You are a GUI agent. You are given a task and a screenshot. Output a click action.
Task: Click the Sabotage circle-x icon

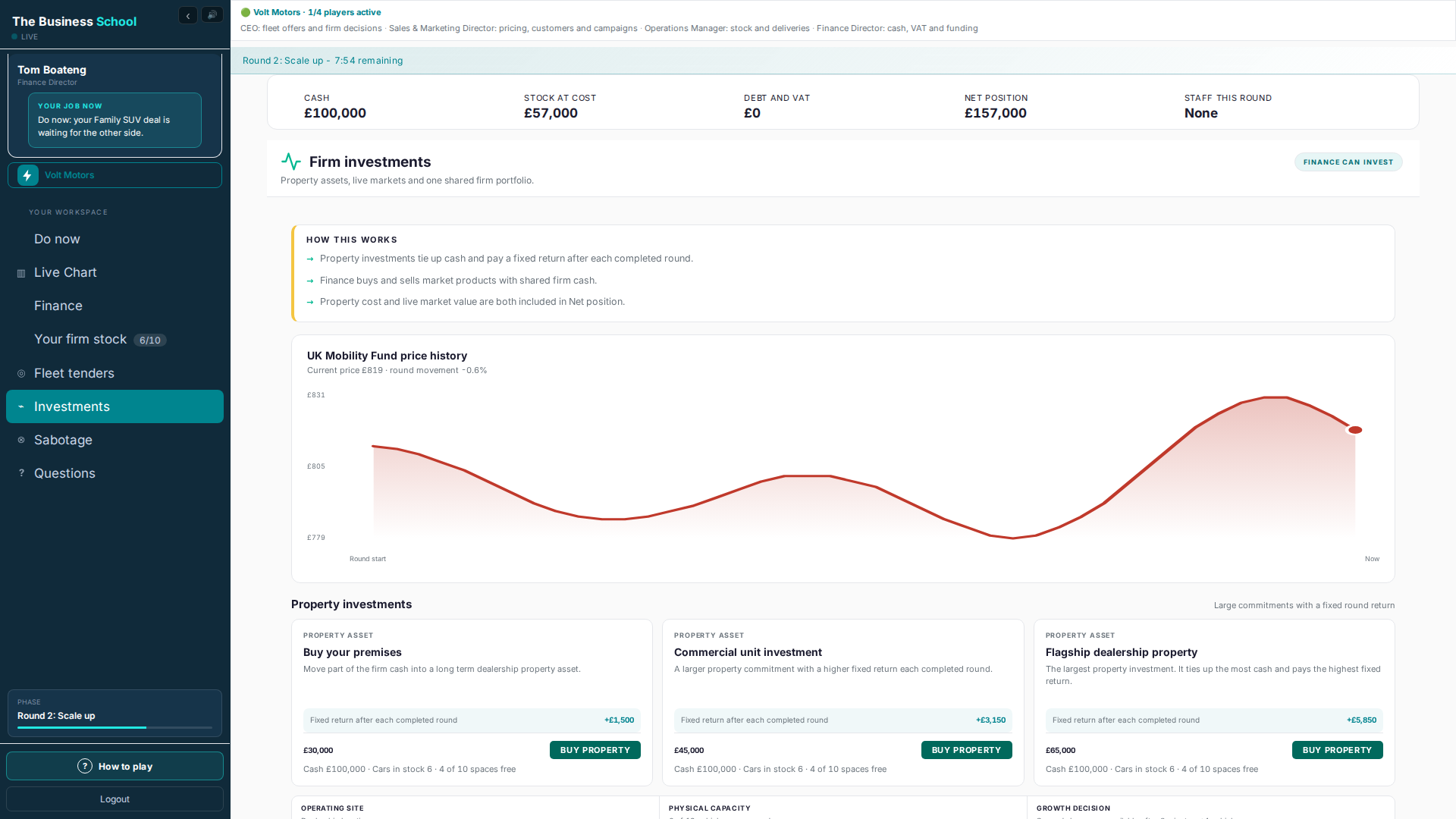pyautogui.click(x=21, y=440)
